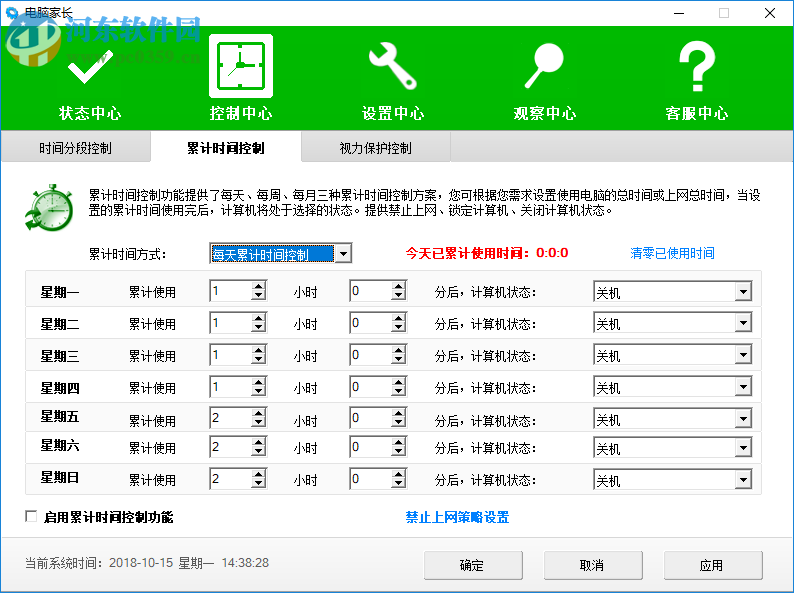Click the 今天已累计使用时间 red text

[x=487, y=253]
